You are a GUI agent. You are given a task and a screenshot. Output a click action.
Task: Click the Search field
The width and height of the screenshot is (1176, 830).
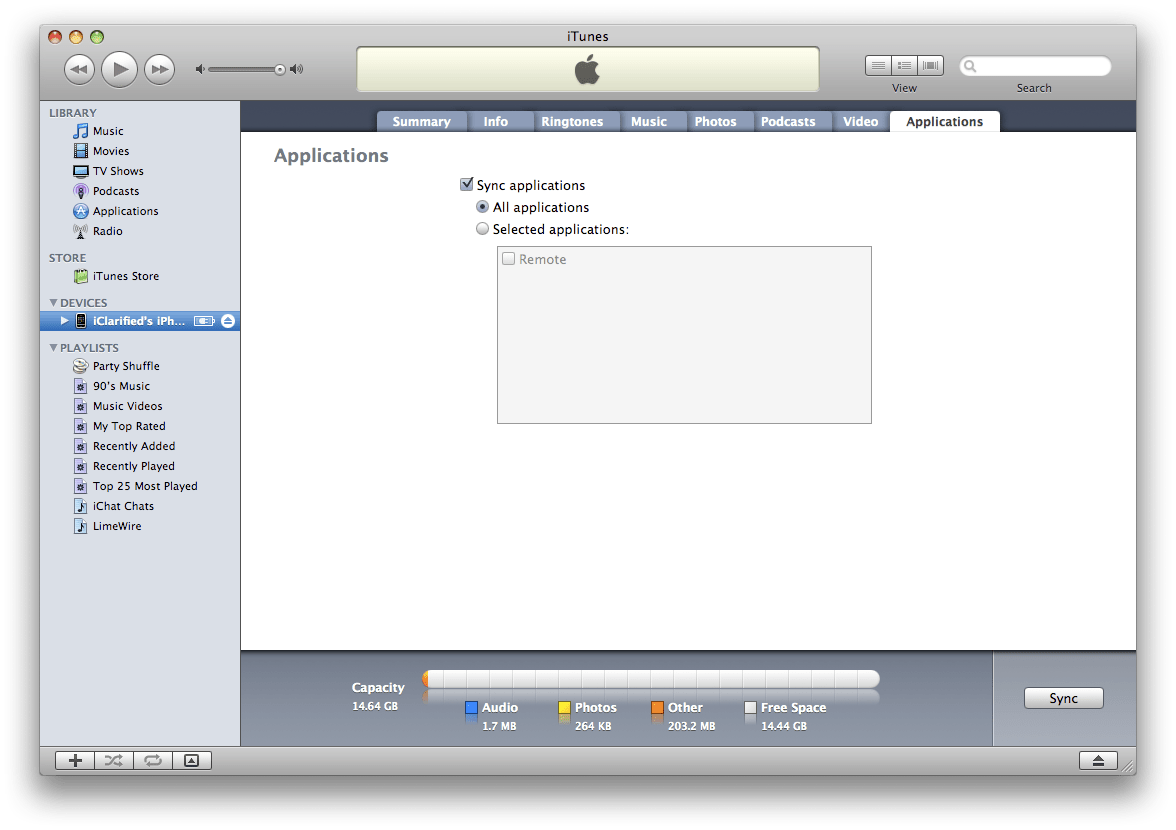(1035, 66)
